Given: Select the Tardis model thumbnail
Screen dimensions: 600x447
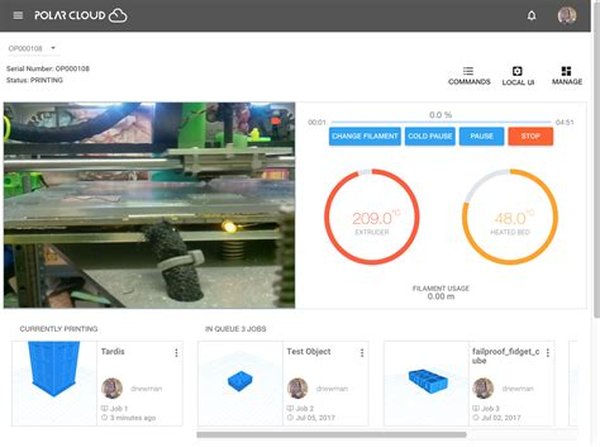Looking at the screenshot, I should click(55, 382).
